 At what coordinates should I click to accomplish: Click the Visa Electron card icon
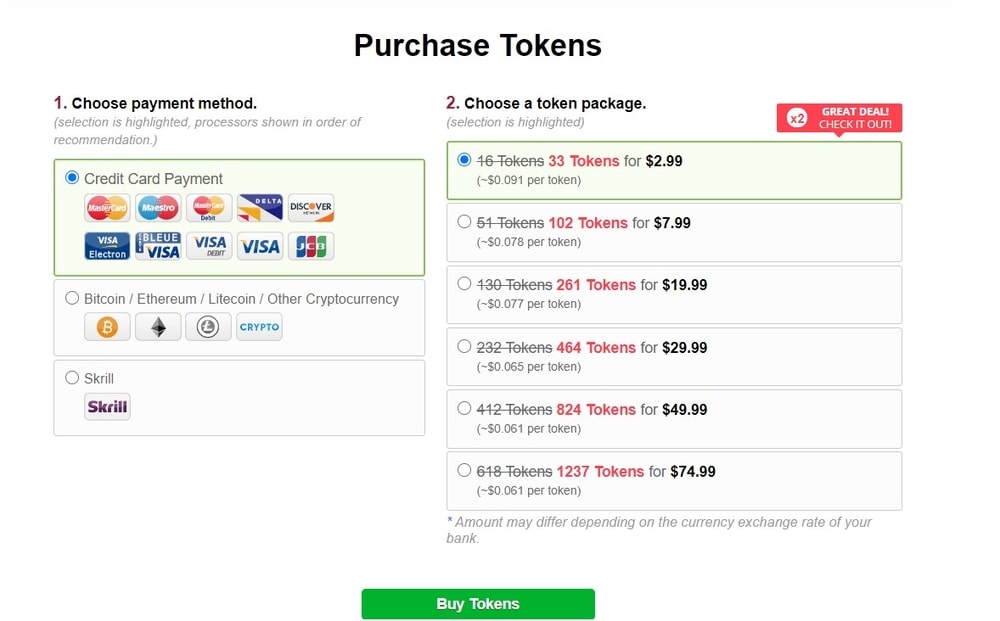pyautogui.click(x=107, y=246)
